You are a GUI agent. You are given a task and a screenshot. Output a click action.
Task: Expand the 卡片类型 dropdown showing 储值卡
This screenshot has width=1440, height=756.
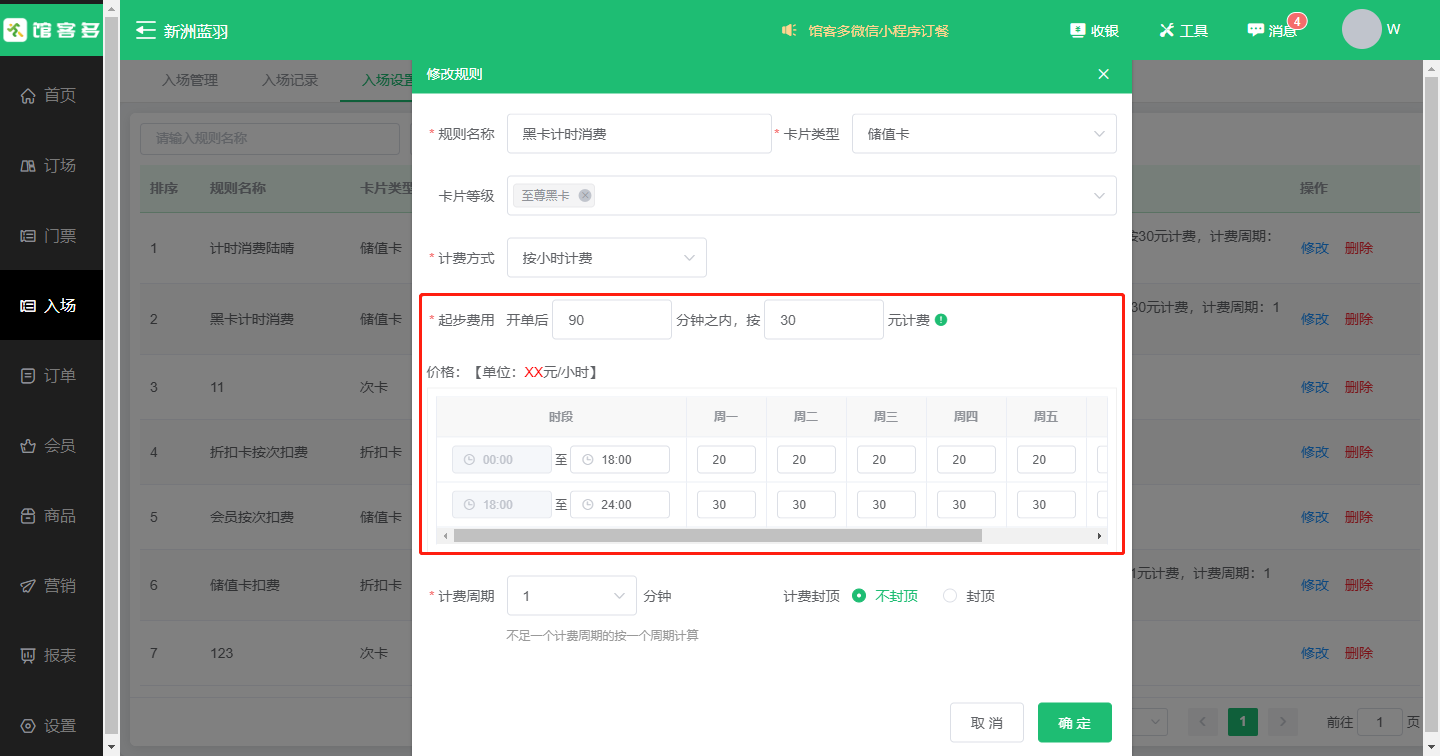(984, 134)
